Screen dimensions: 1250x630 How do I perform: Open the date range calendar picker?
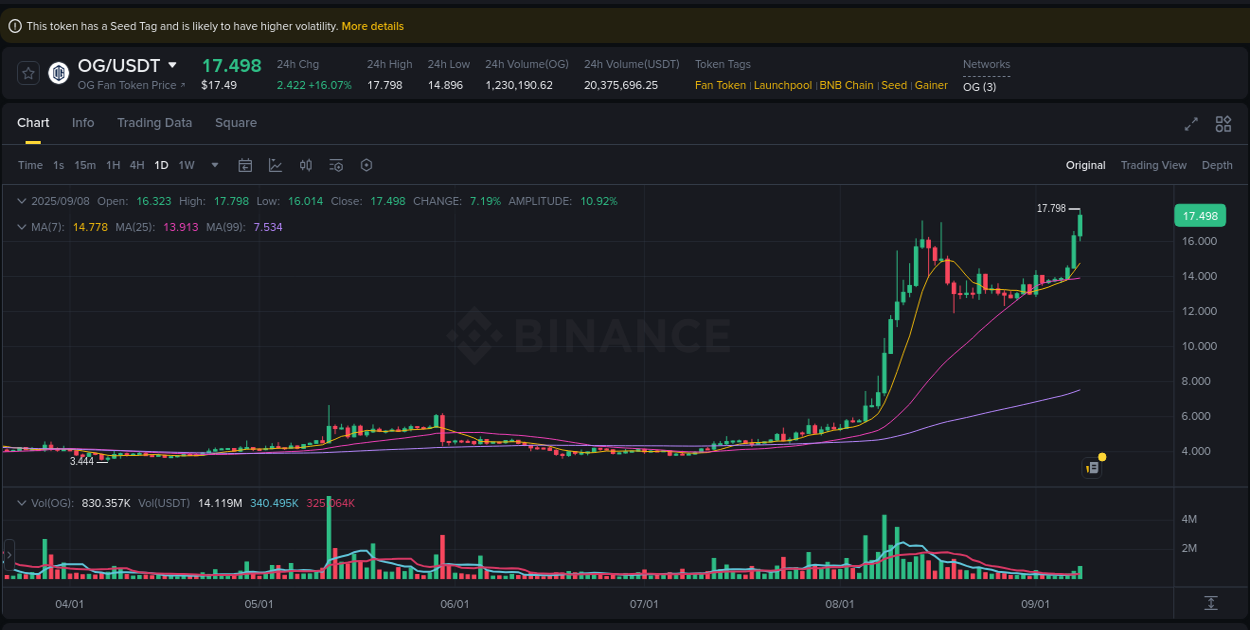click(245, 165)
